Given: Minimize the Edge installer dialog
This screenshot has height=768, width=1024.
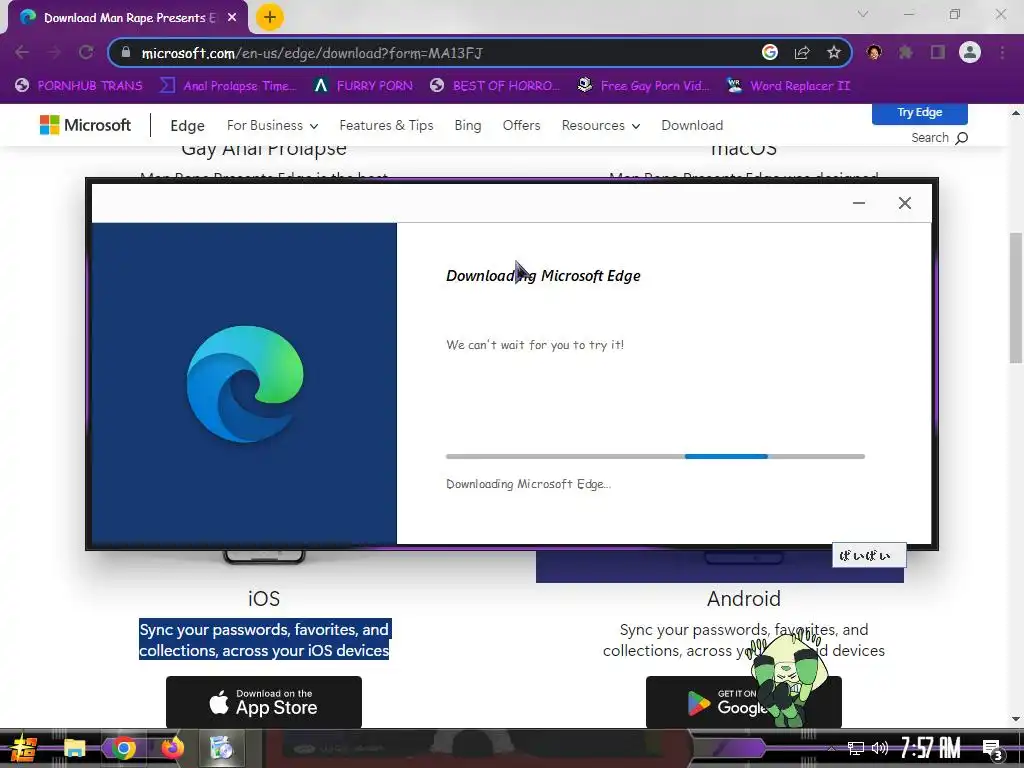Looking at the screenshot, I should (859, 203).
